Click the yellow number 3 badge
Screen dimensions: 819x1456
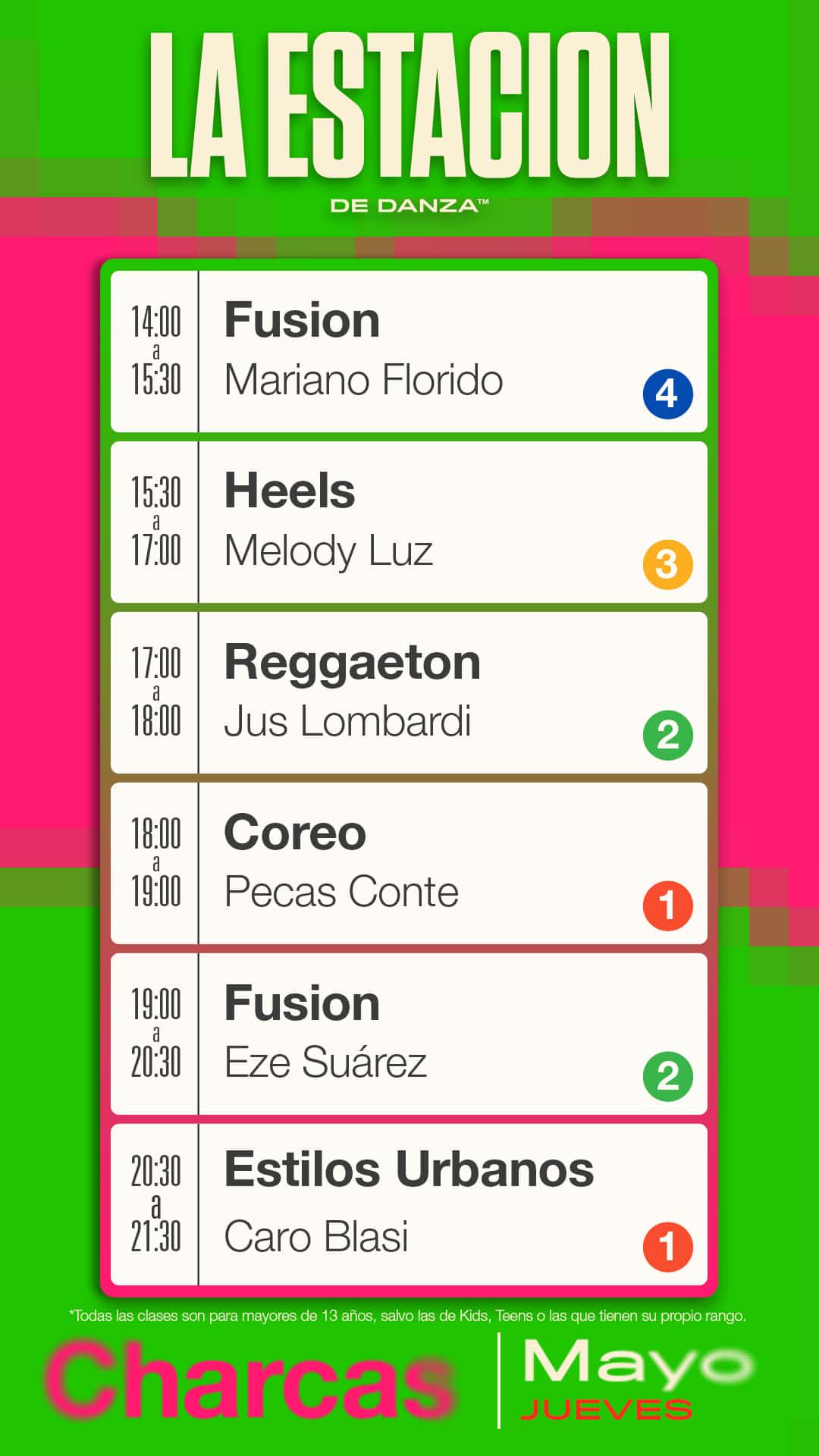667,564
